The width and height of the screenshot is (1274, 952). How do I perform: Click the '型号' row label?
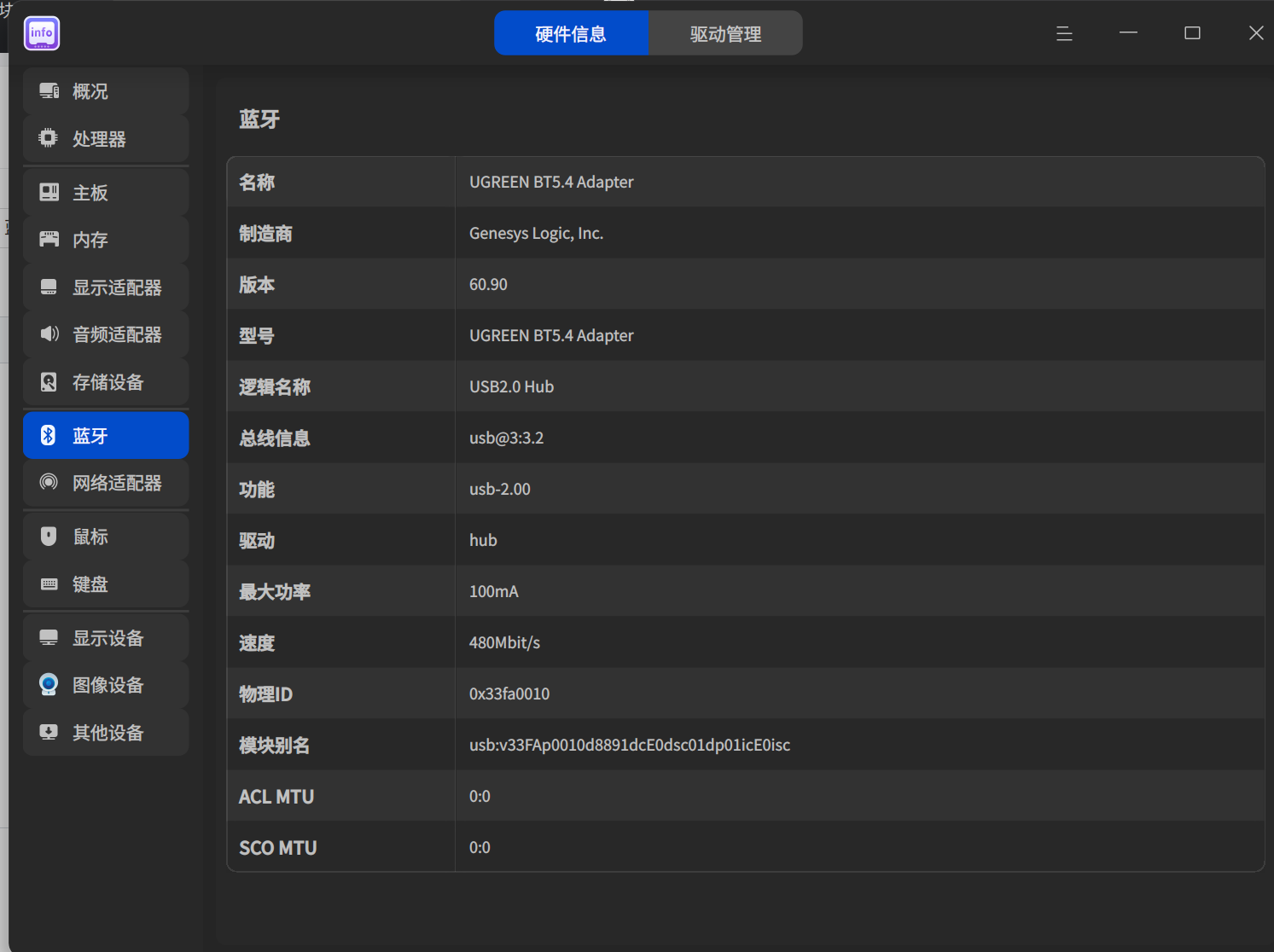(x=257, y=335)
